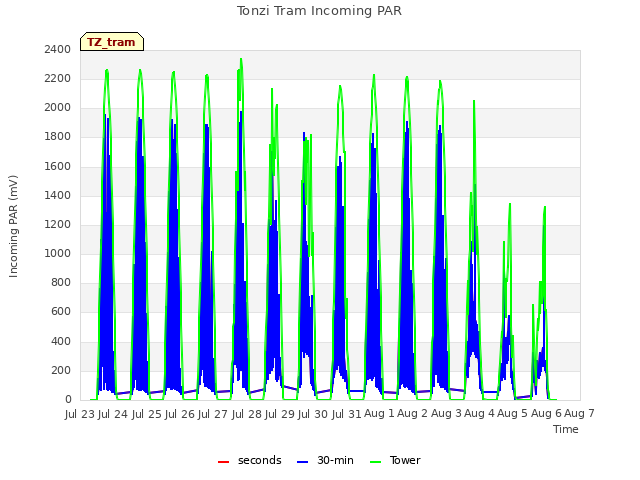640x480 pixels.
Task: Click the Time axis label
Action: (x=566, y=429)
